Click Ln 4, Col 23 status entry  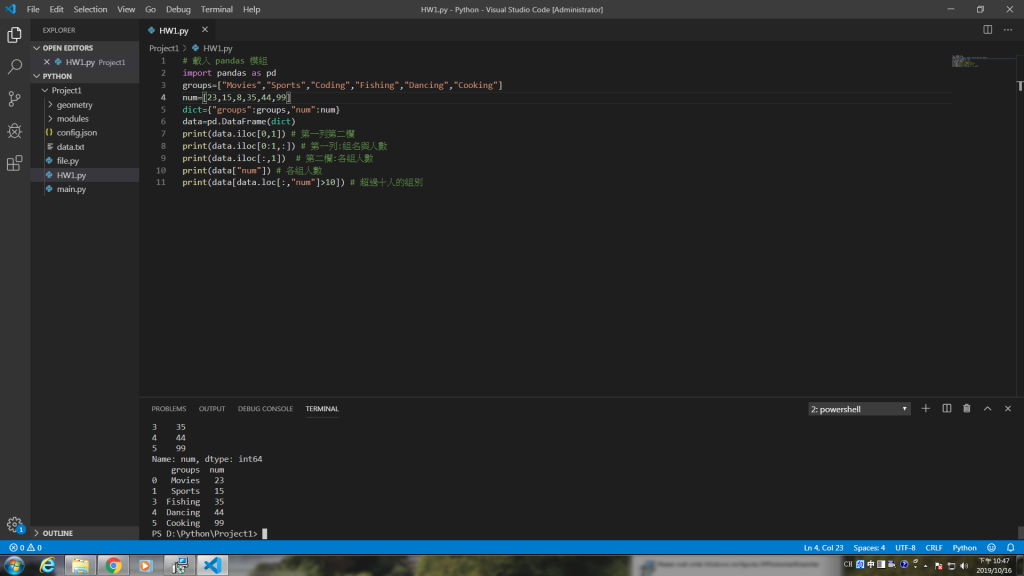click(x=823, y=548)
